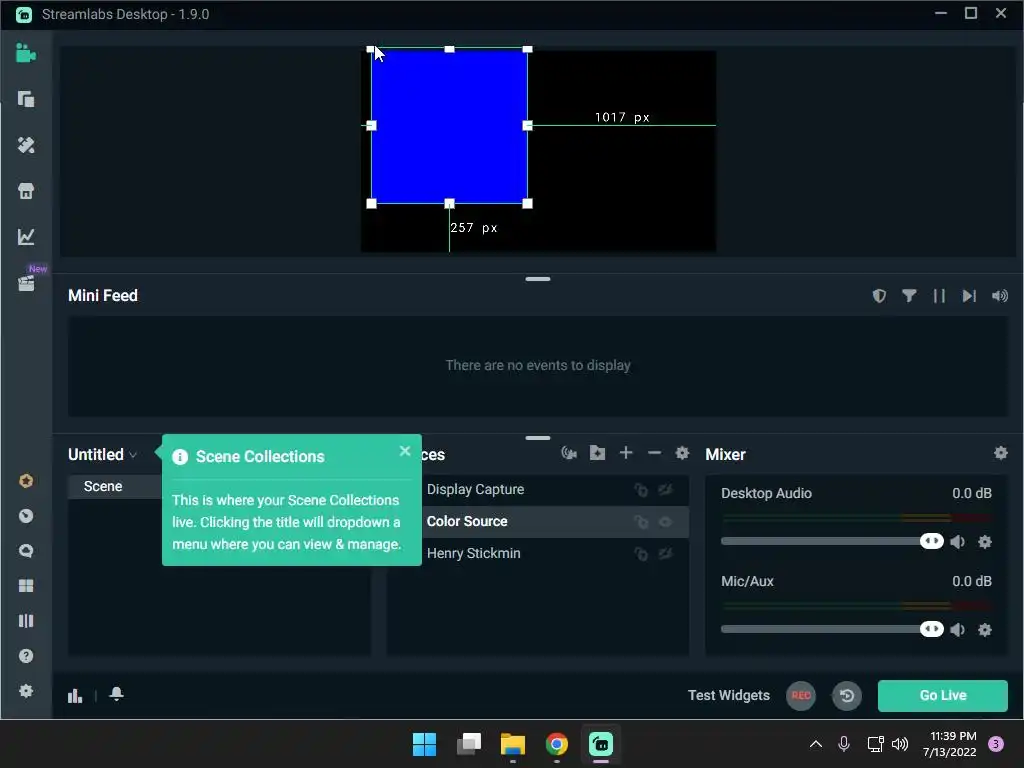This screenshot has width=1024, height=768.
Task: Show the Henry Stickmin source via eye icon
Action: (665, 554)
